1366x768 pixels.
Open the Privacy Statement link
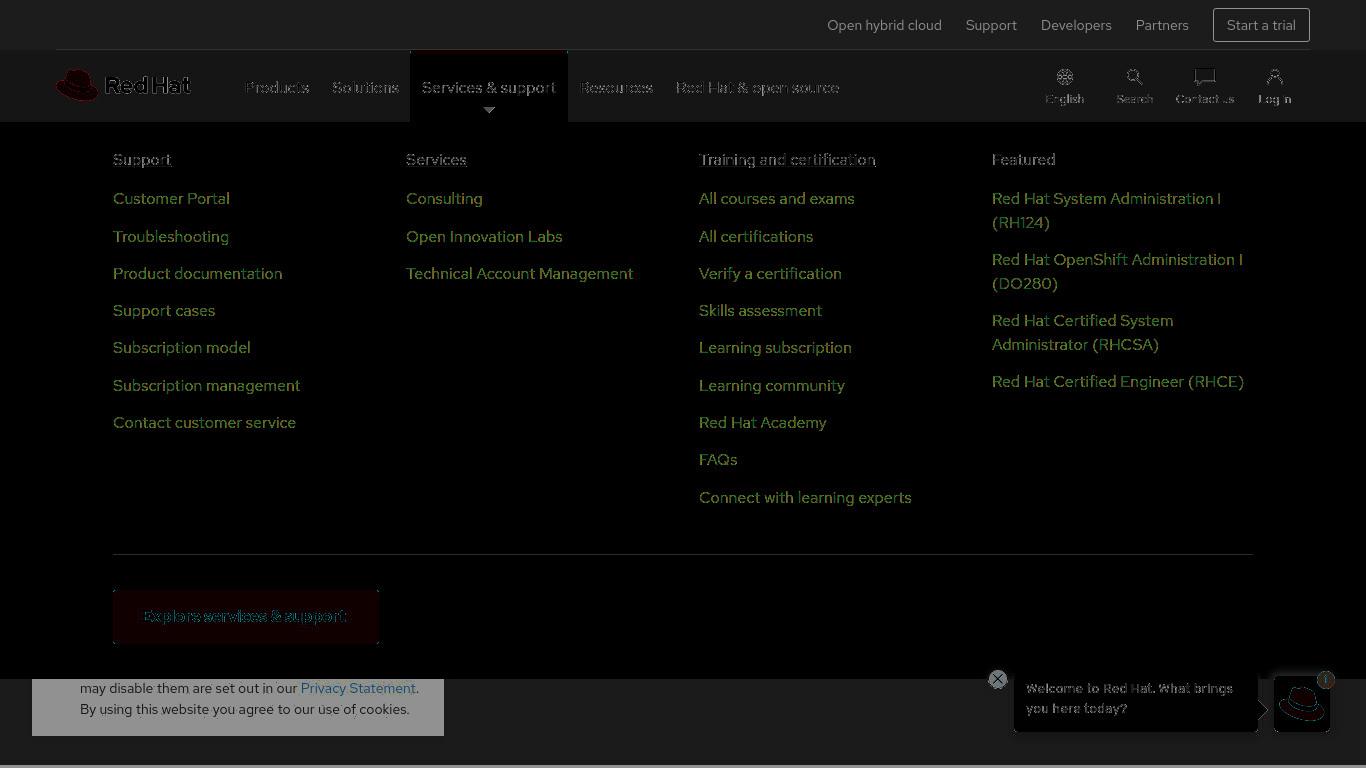click(x=358, y=688)
